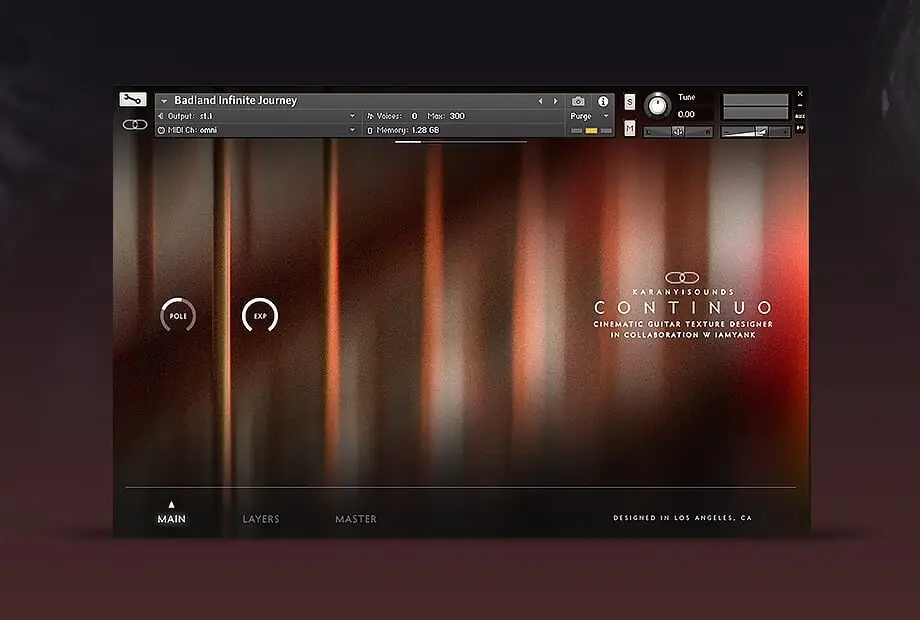The image size is (920, 620).
Task: Load next preset with right arrow
Action: click(x=556, y=101)
